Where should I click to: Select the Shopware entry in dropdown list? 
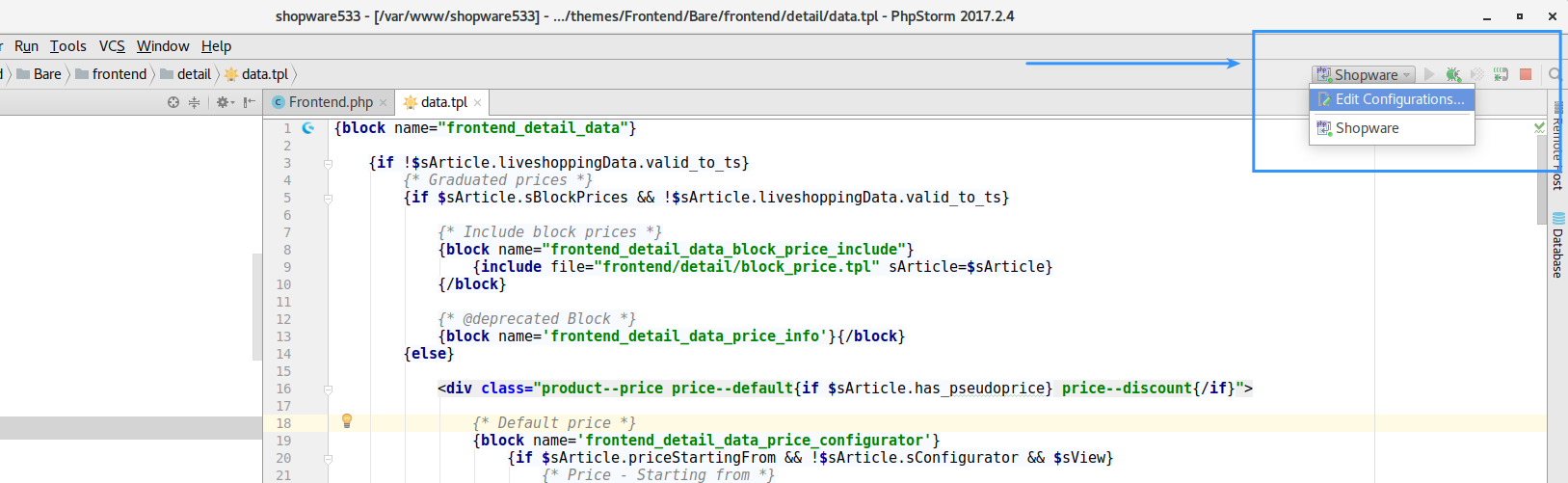pyautogui.click(x=1392, y=128)
